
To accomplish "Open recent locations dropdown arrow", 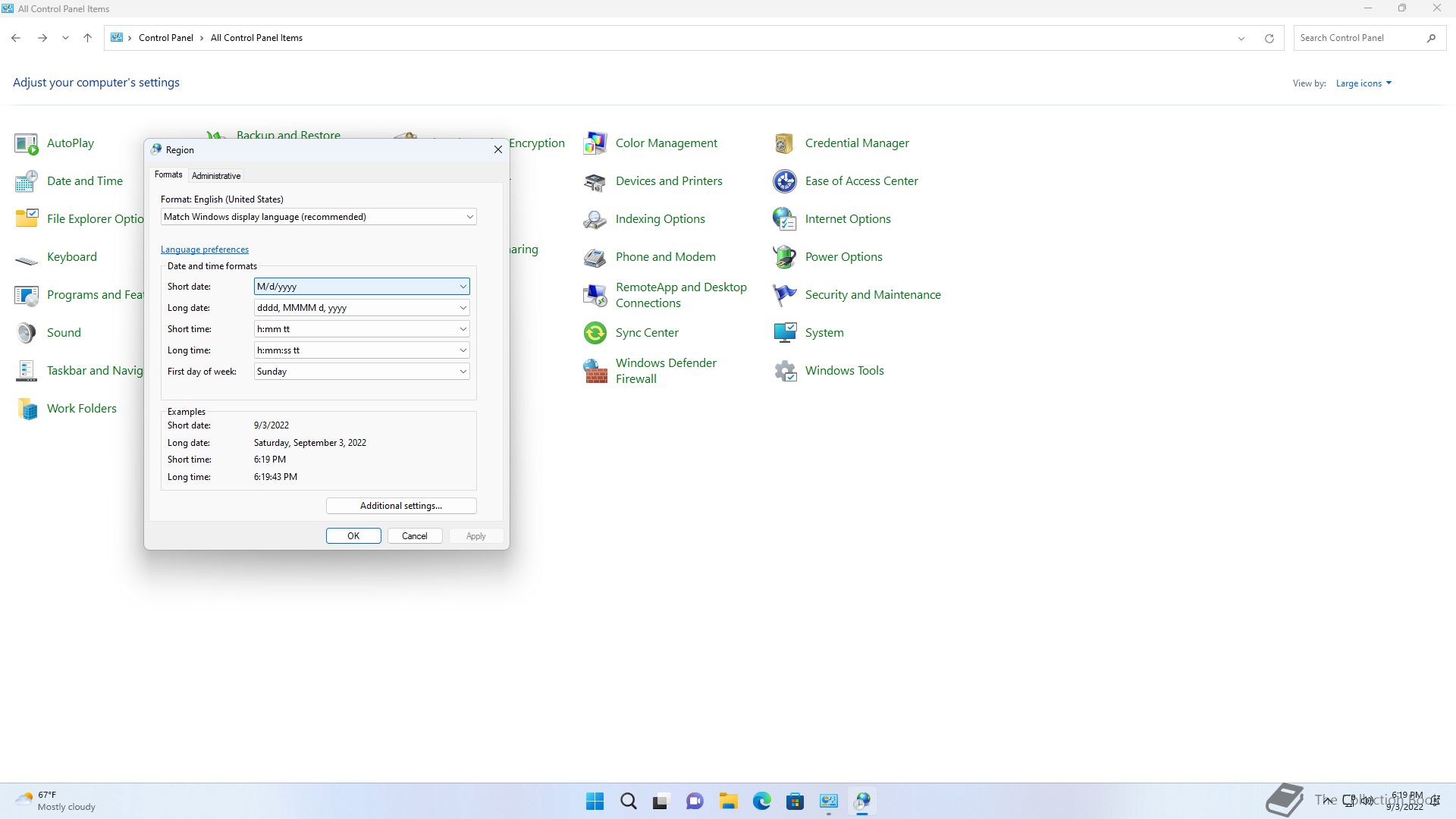I will 65,38.
